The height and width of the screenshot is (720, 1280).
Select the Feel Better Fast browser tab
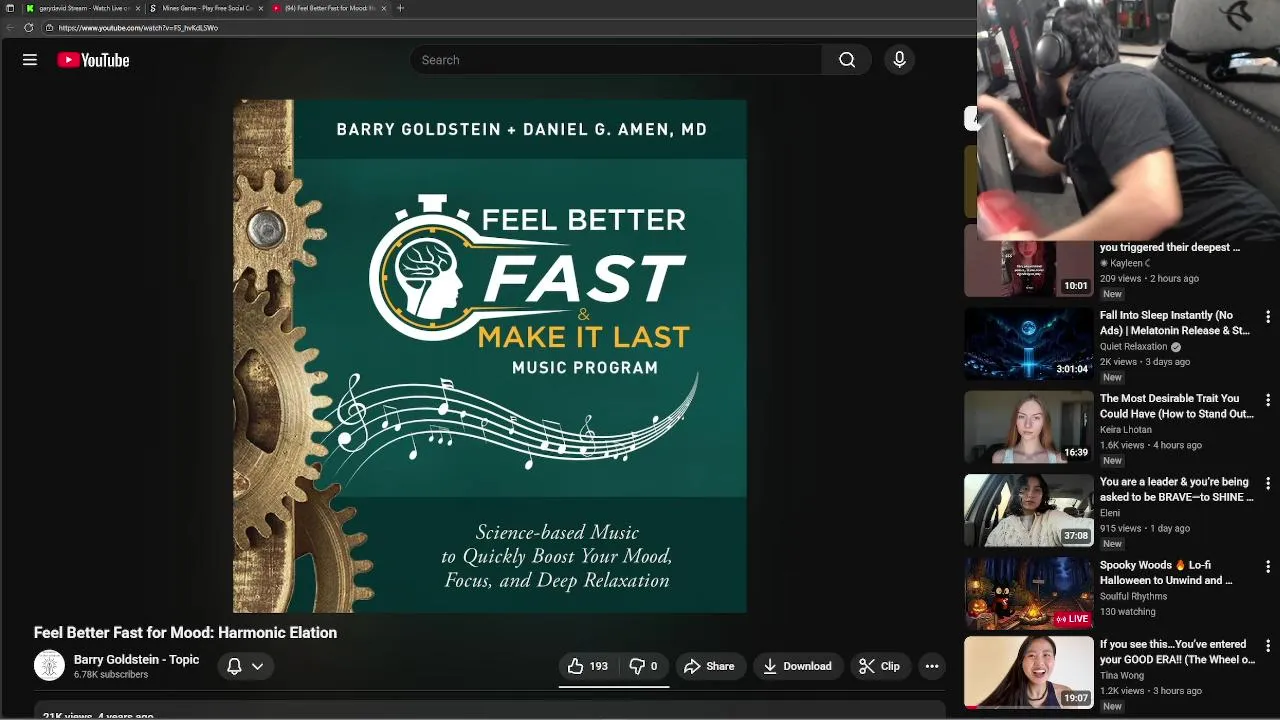pyautogui.click(x=328, y=8)
